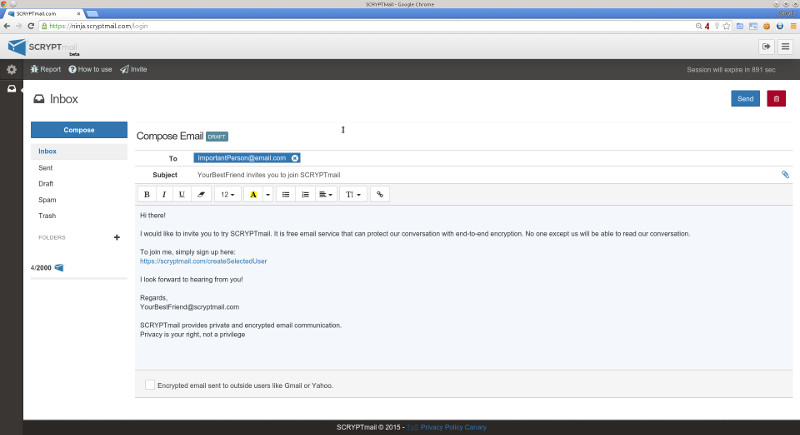800x435 pixels.
Task: Click into the email body text area
Action: click(x=463, y=288)
